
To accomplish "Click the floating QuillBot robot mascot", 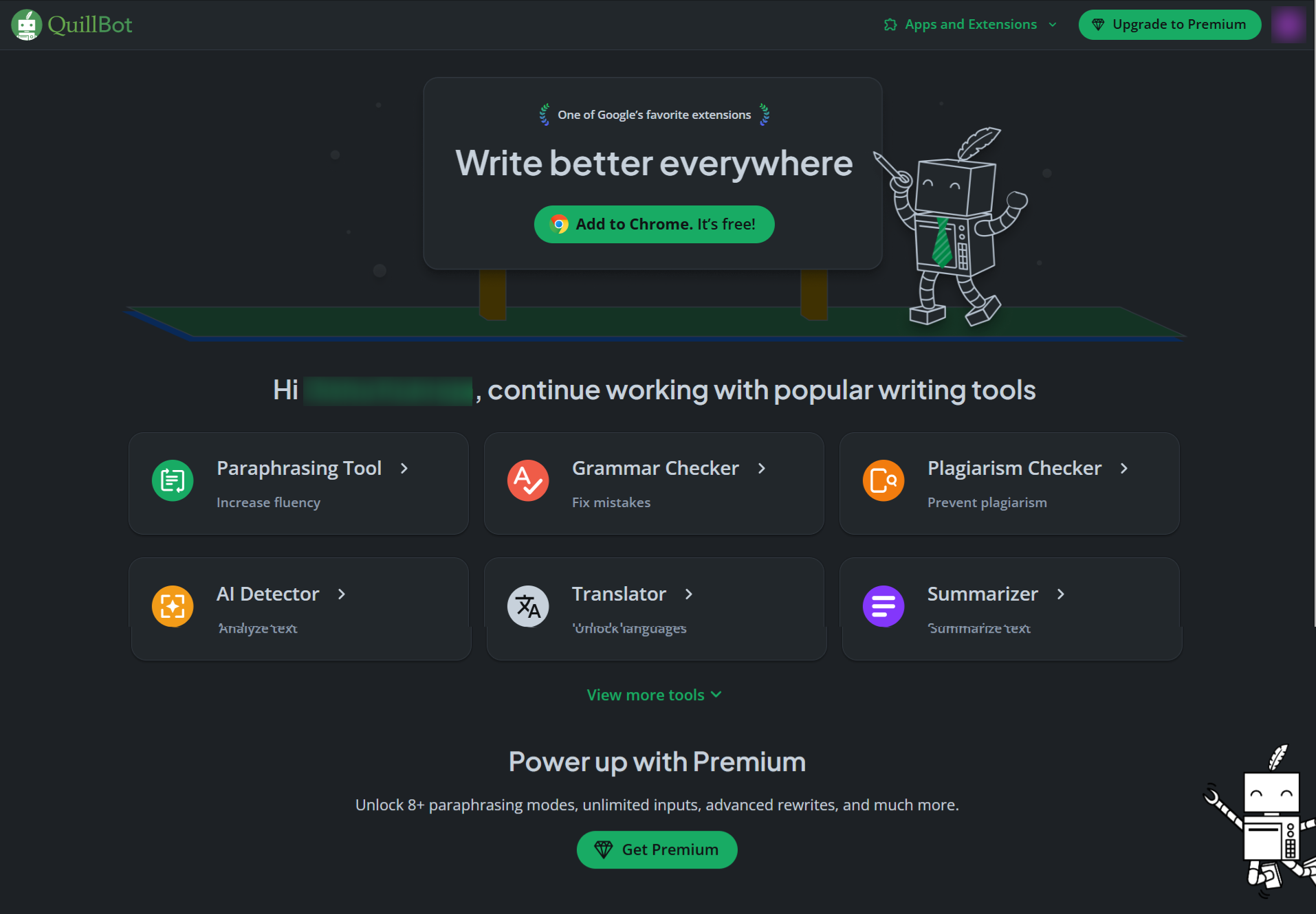I will (1262, 821).
